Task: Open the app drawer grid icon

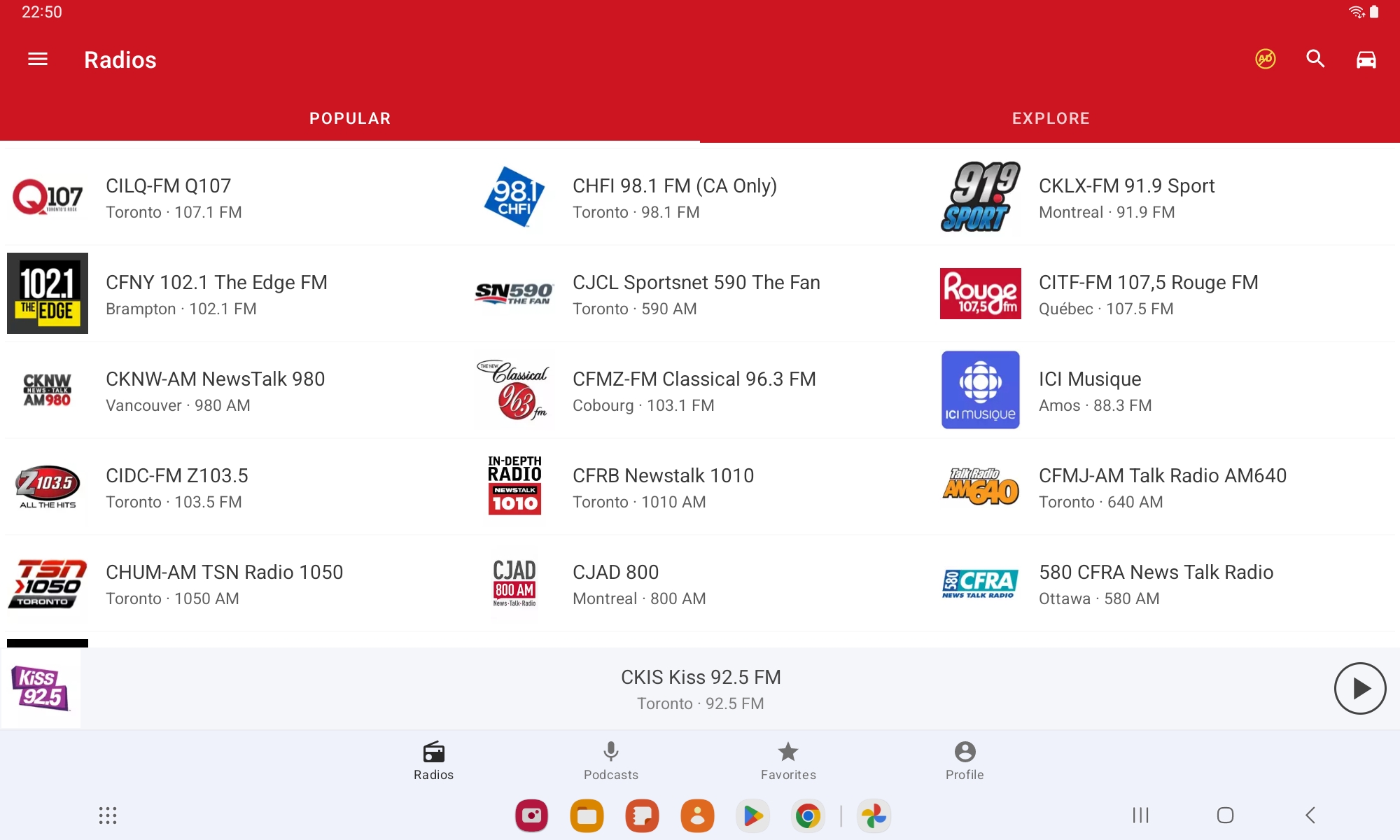Action: coord(107,815)
